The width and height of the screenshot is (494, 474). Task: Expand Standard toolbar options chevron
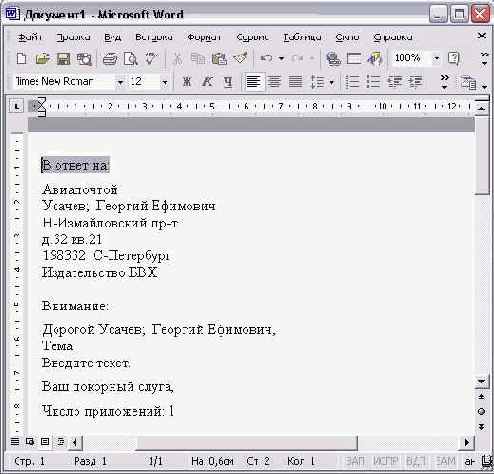[x=484, y=59]
